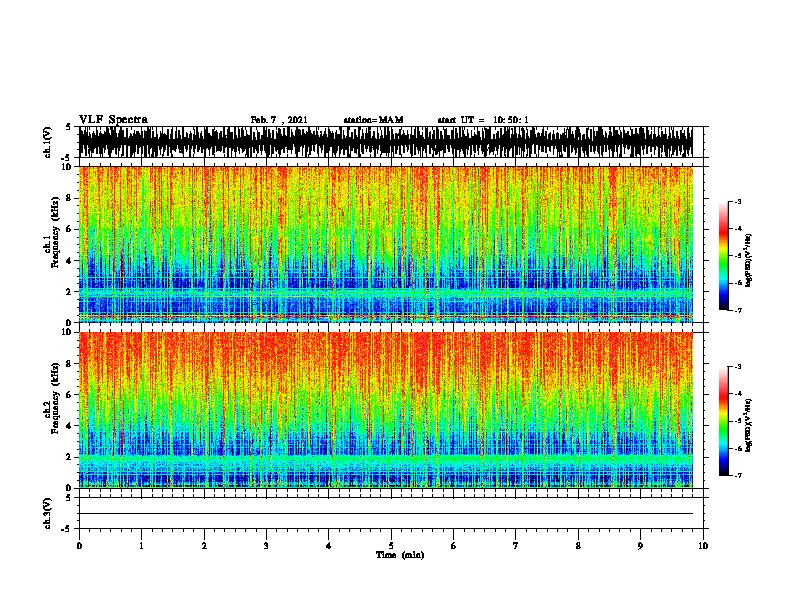Screen dimensions: 792x612
Task: Click the '0' tick on the time axis
Action: point(79,546)
